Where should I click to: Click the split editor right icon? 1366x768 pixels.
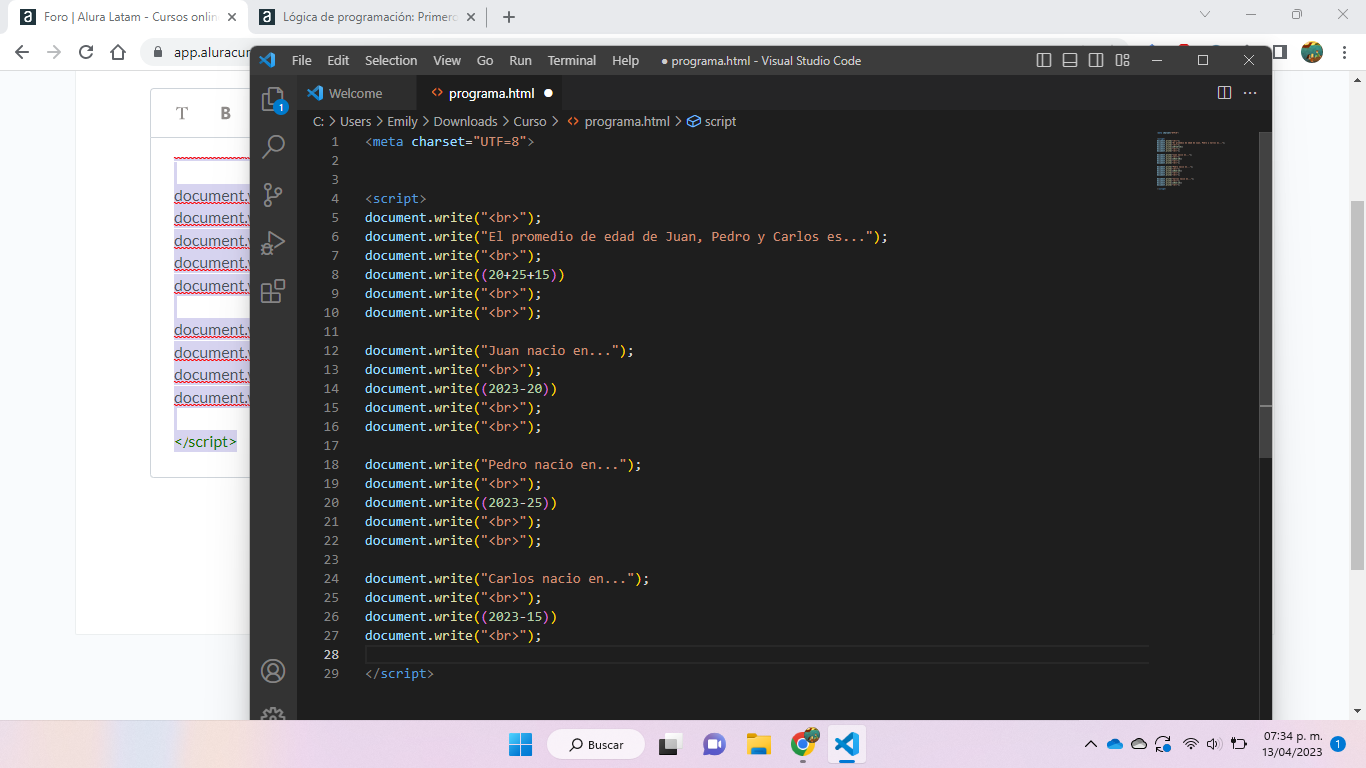(1224, 93)
